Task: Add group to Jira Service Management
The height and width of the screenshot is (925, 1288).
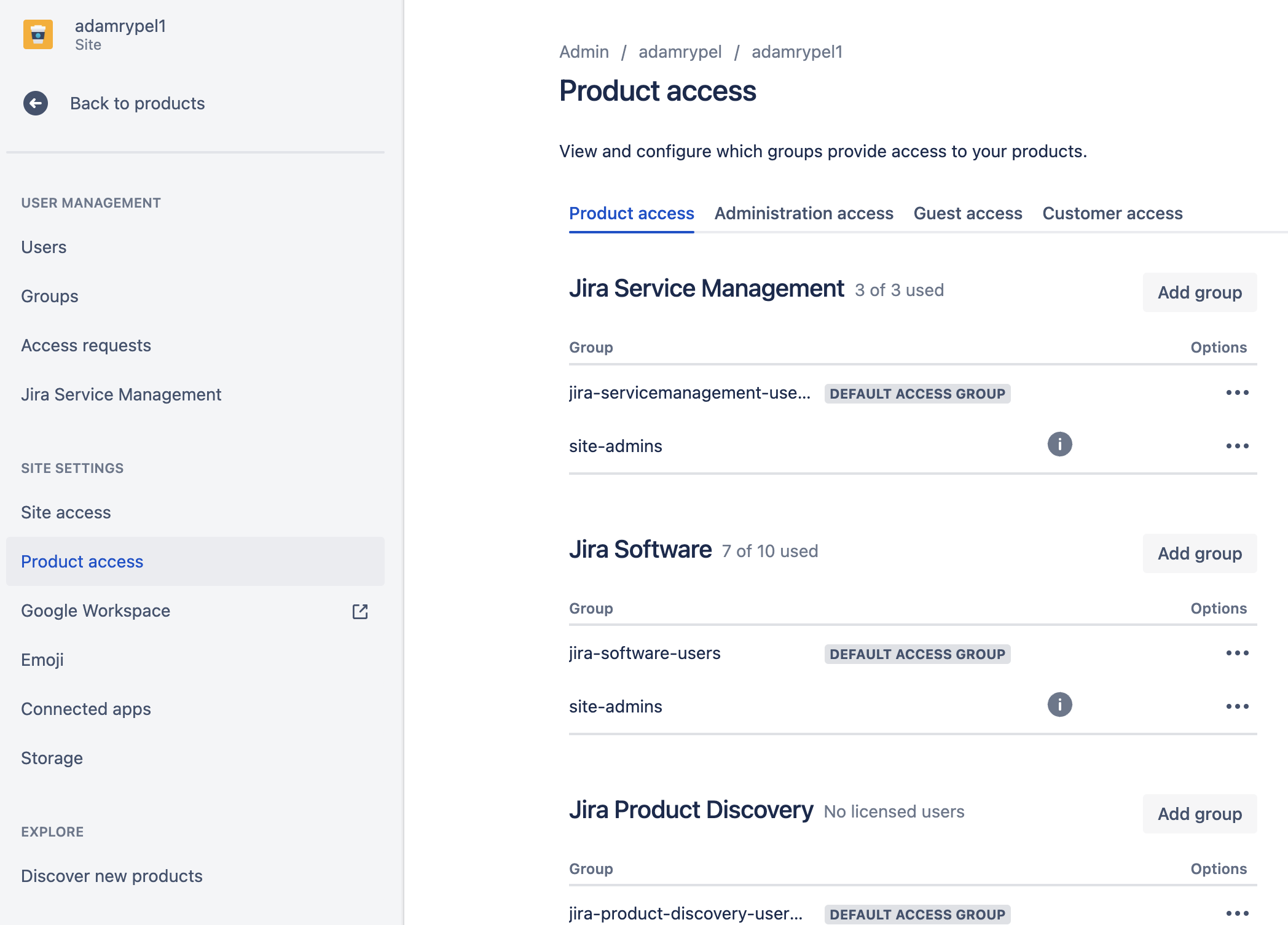Action: 1199,292
